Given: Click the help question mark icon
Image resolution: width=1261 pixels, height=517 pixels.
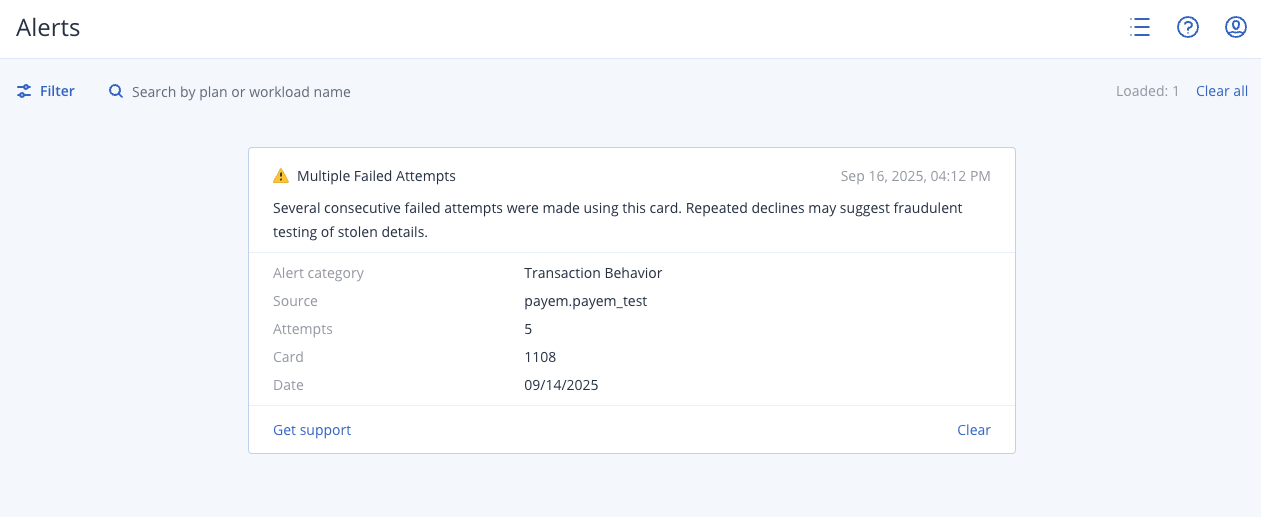Looking at the screenshot, I should coord(1187,28).
